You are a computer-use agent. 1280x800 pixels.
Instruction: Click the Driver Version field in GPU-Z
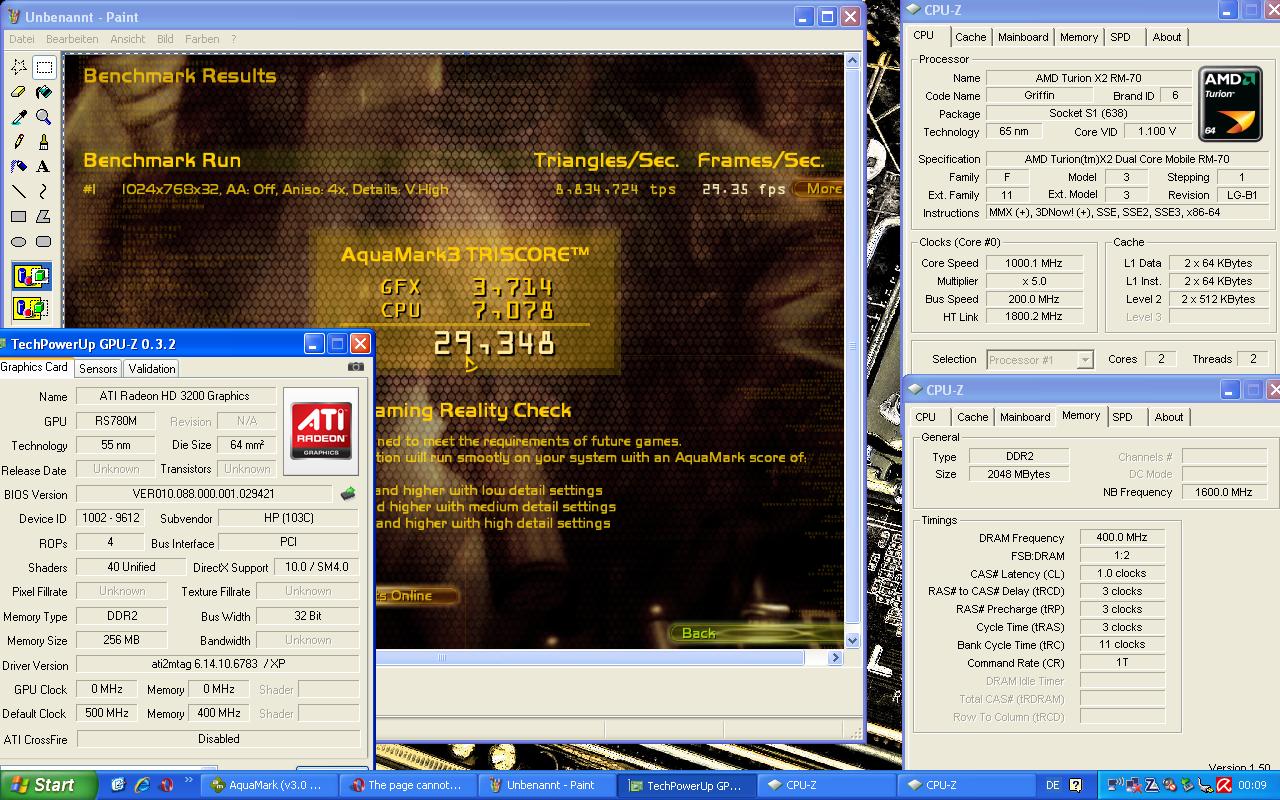pos(217,664)
